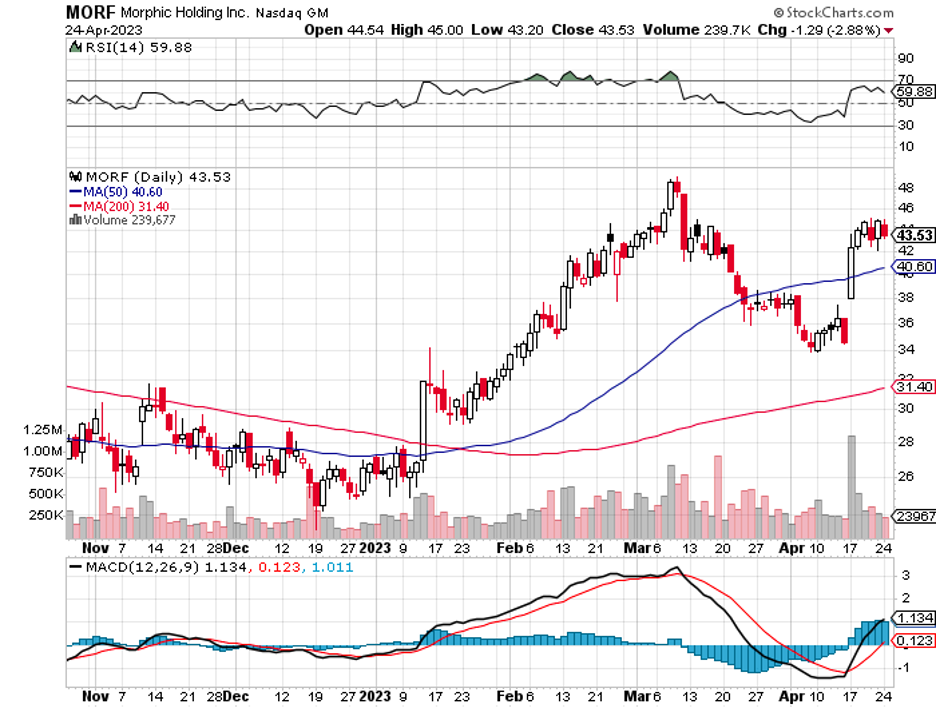
Task: Click the 1.134 MACD axis tag
Action: pyautogui.click(x=914, y=617)
